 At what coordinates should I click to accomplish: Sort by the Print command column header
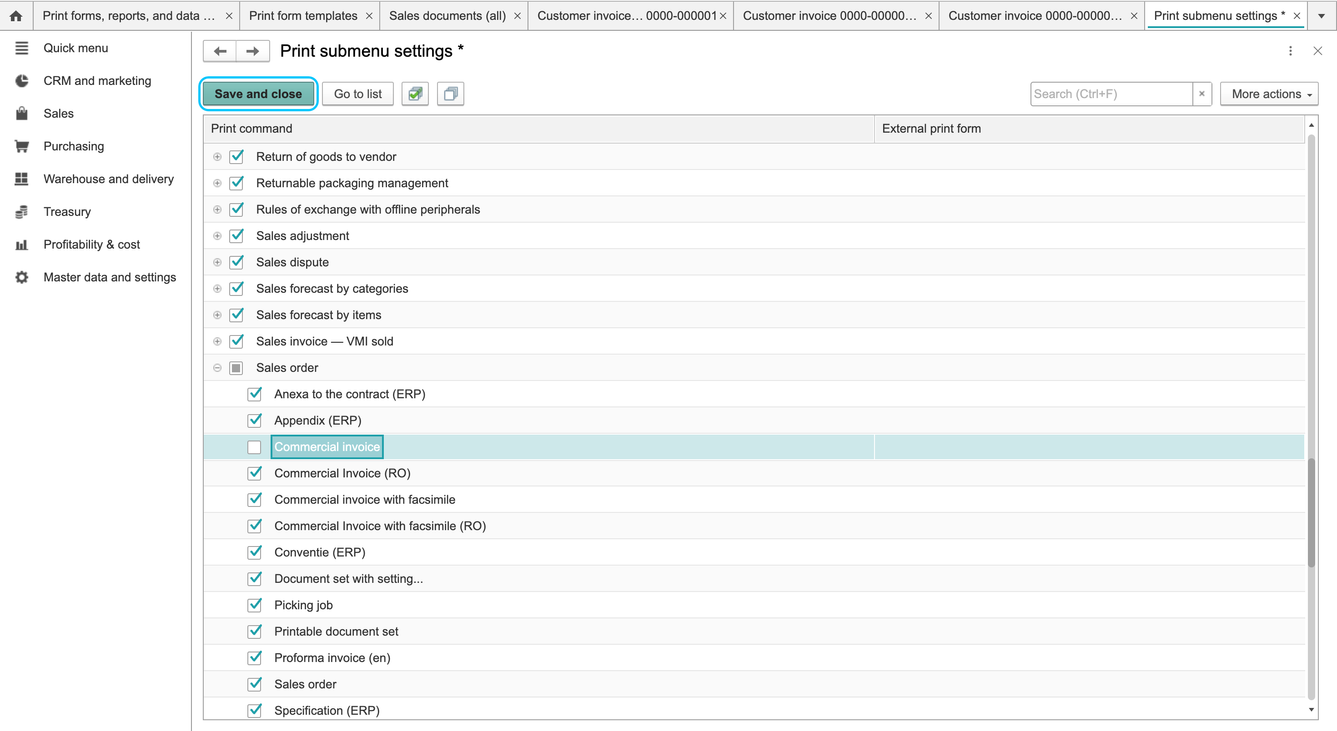pyautogui.click(x=539, y=129)
